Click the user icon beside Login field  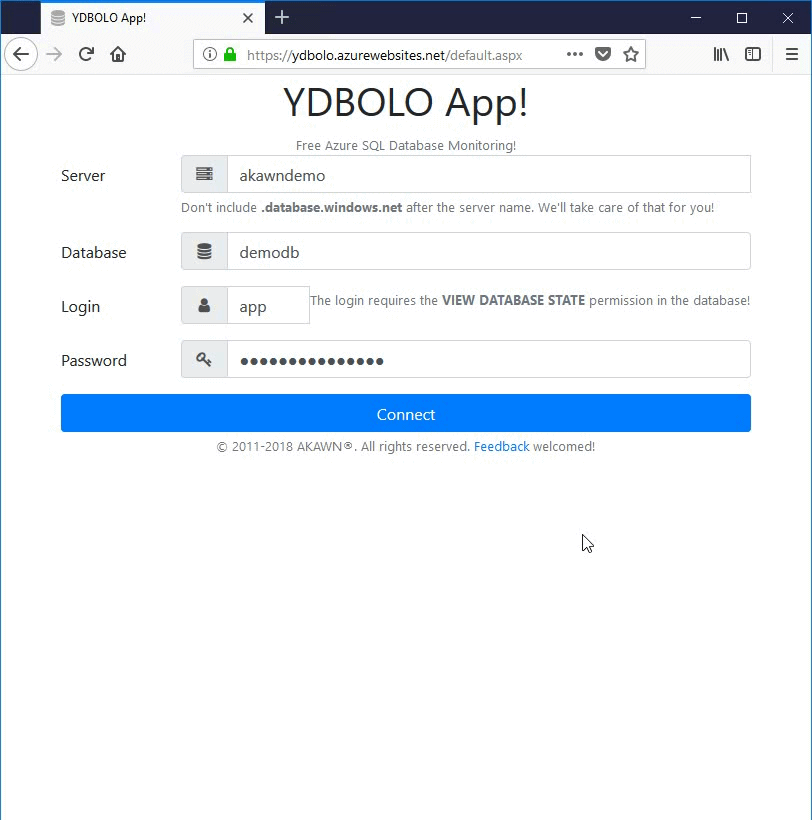point(204,305)
